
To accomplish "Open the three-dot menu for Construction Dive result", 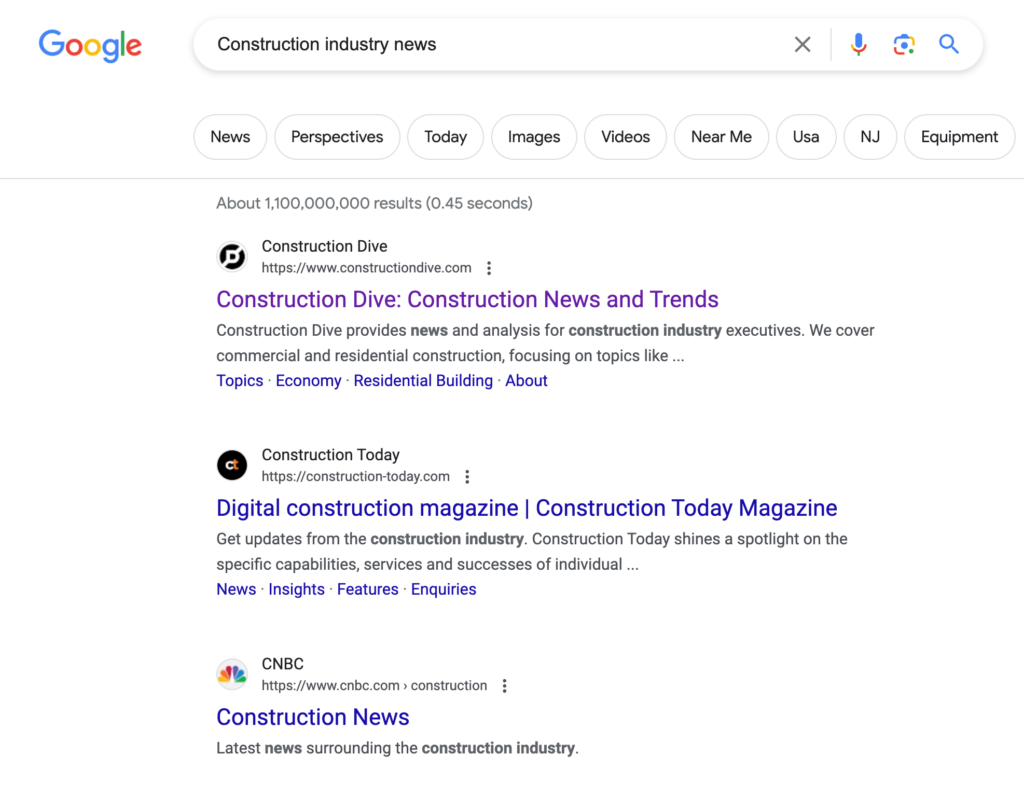I will [x=489, y=267].
